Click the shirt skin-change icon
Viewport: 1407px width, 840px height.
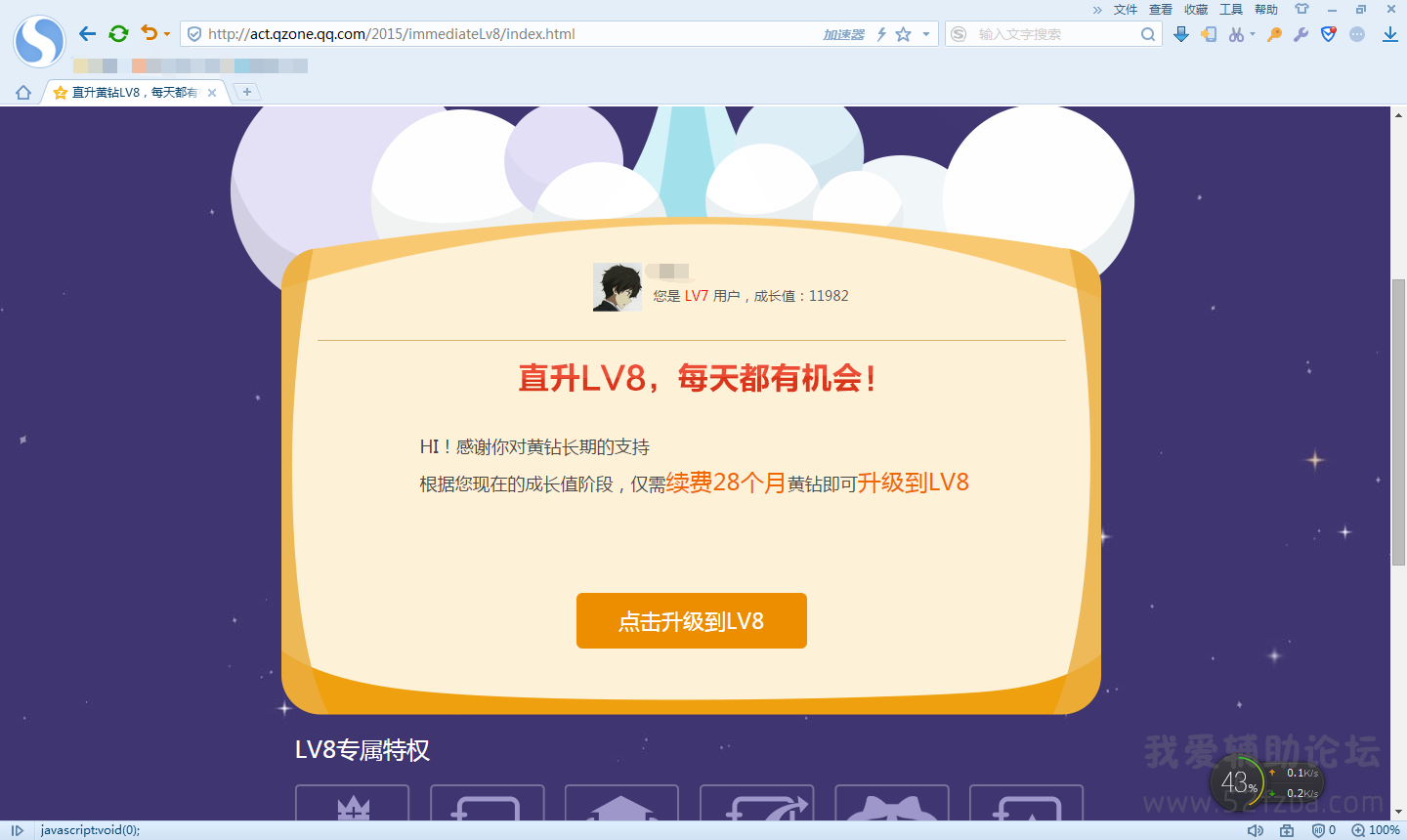[x=1301, y=9]
